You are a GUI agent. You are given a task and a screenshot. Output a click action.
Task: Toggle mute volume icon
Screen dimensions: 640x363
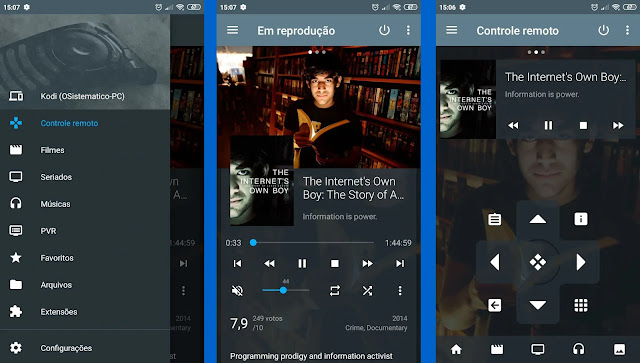pyautogui.click(x=237, y=291)
